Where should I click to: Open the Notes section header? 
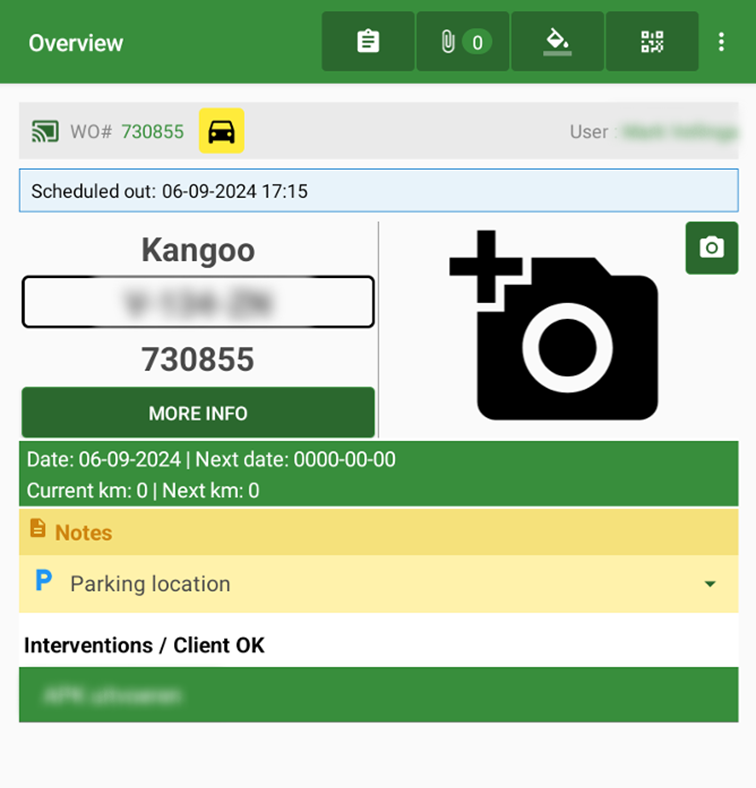(x=379, y=532)
